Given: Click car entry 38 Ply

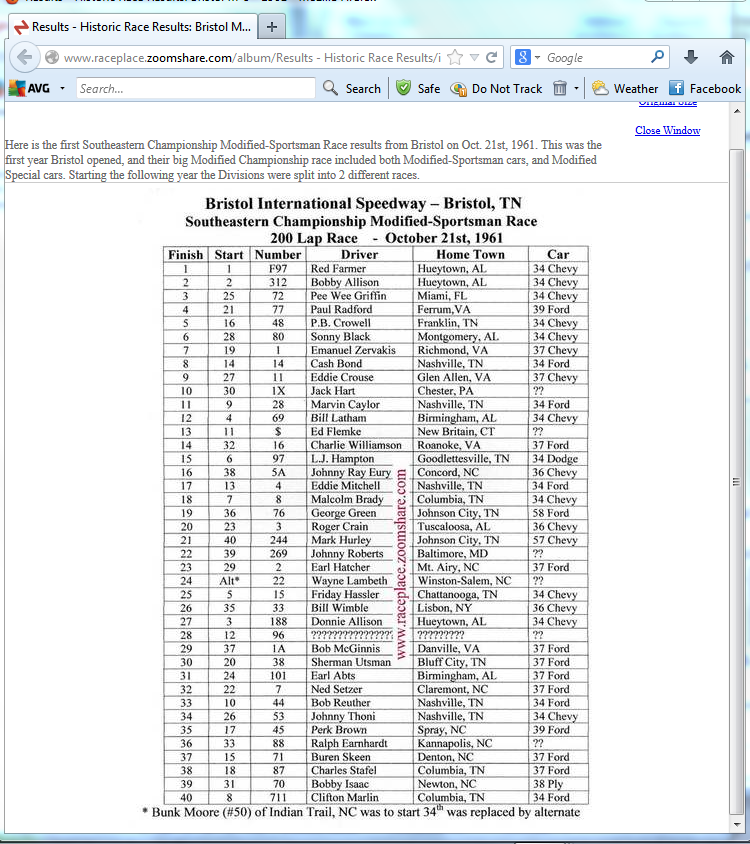Looking at the screenshot, I should tap(548, 784).
